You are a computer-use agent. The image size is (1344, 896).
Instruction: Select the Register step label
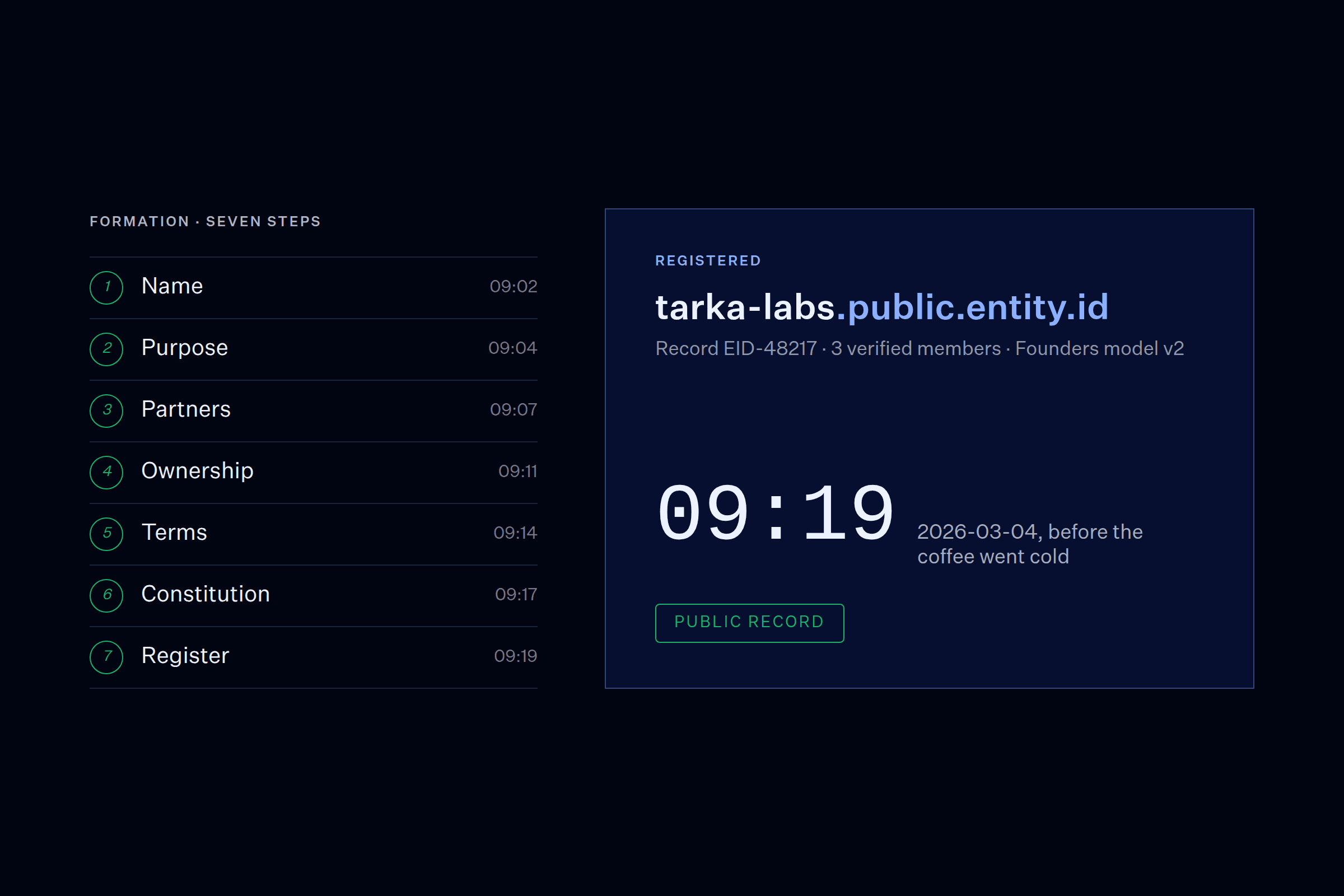[x=185, y=656]
